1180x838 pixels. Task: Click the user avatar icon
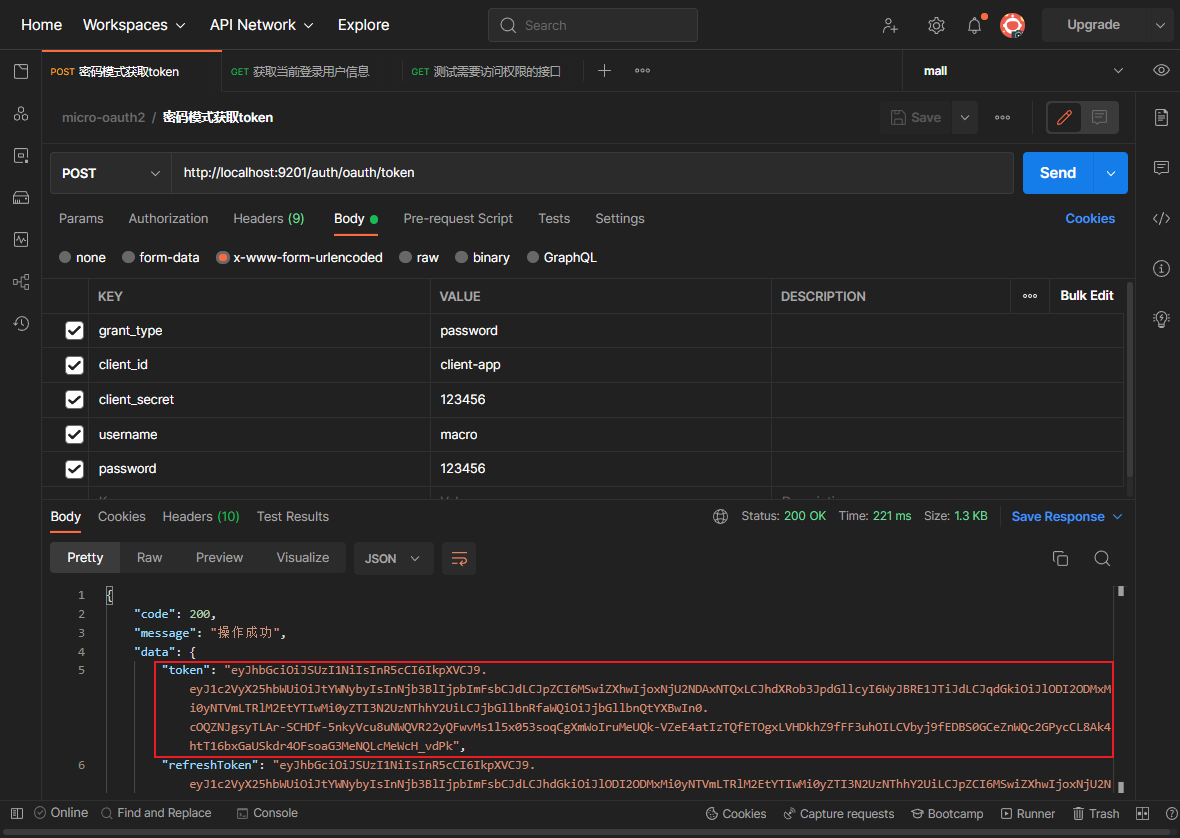pyautogui.click(x=1012, y=26)
